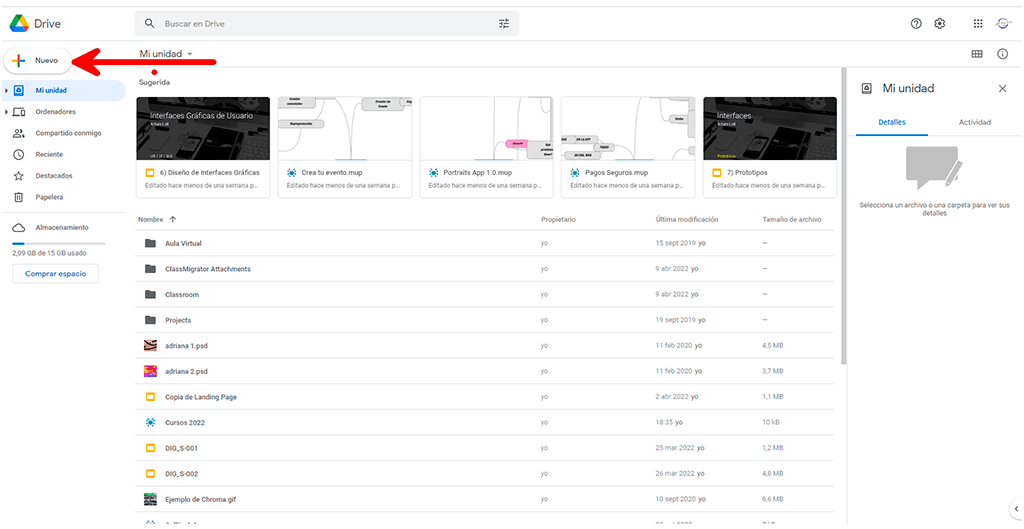Click the DIG_S-002 slides icon

150,473
